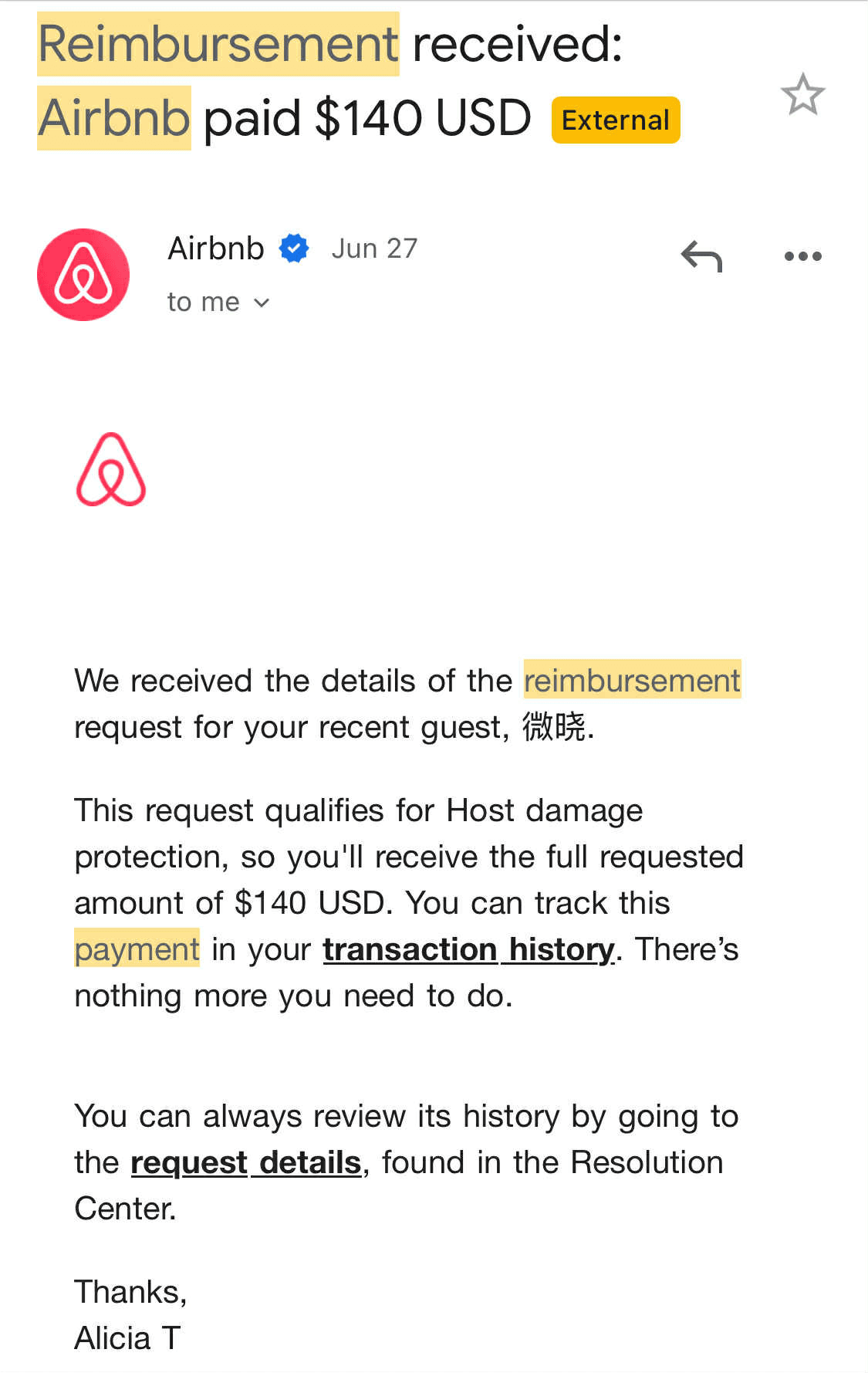Screen dimensions: 868x1373
Task: Click the yellow External label
Action: [x=615, y=120]
